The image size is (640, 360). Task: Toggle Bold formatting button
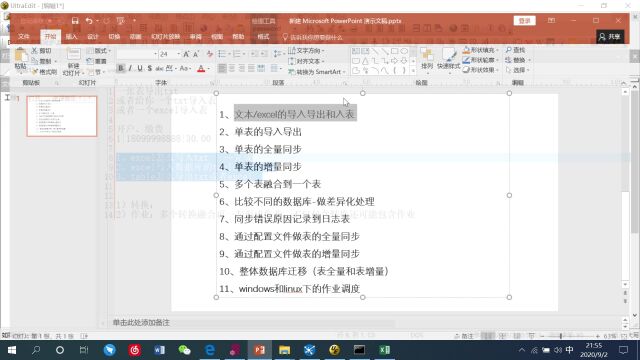point(121,68)
